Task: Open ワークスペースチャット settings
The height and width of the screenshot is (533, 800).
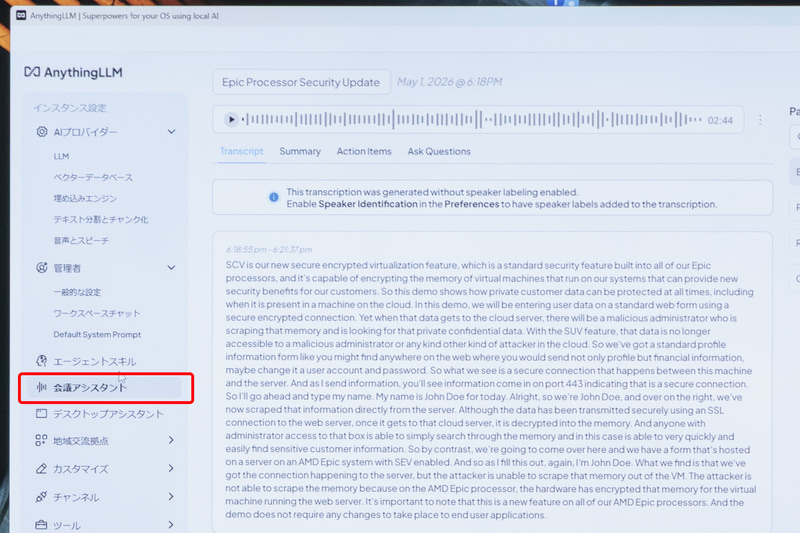Action: [x=96, y=313]
